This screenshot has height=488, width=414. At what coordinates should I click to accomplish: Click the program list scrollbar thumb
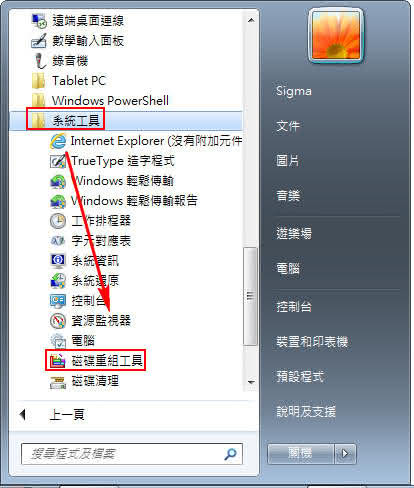[x=250, y=296]
